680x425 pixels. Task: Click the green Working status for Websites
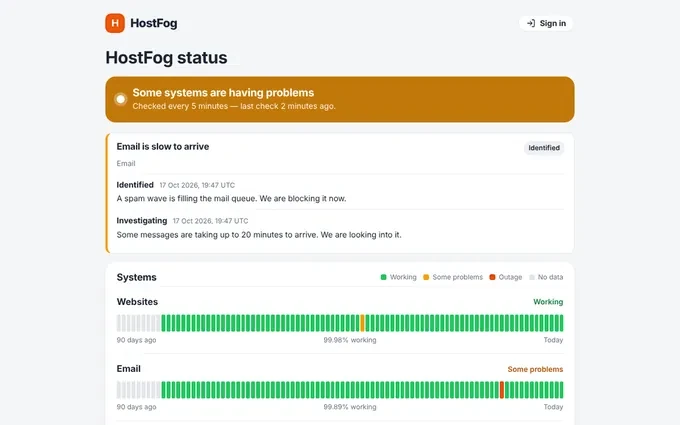point(548,302)
